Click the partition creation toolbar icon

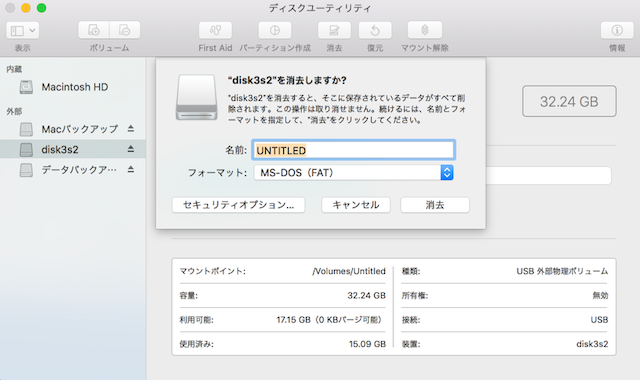(x=275, y=30)
